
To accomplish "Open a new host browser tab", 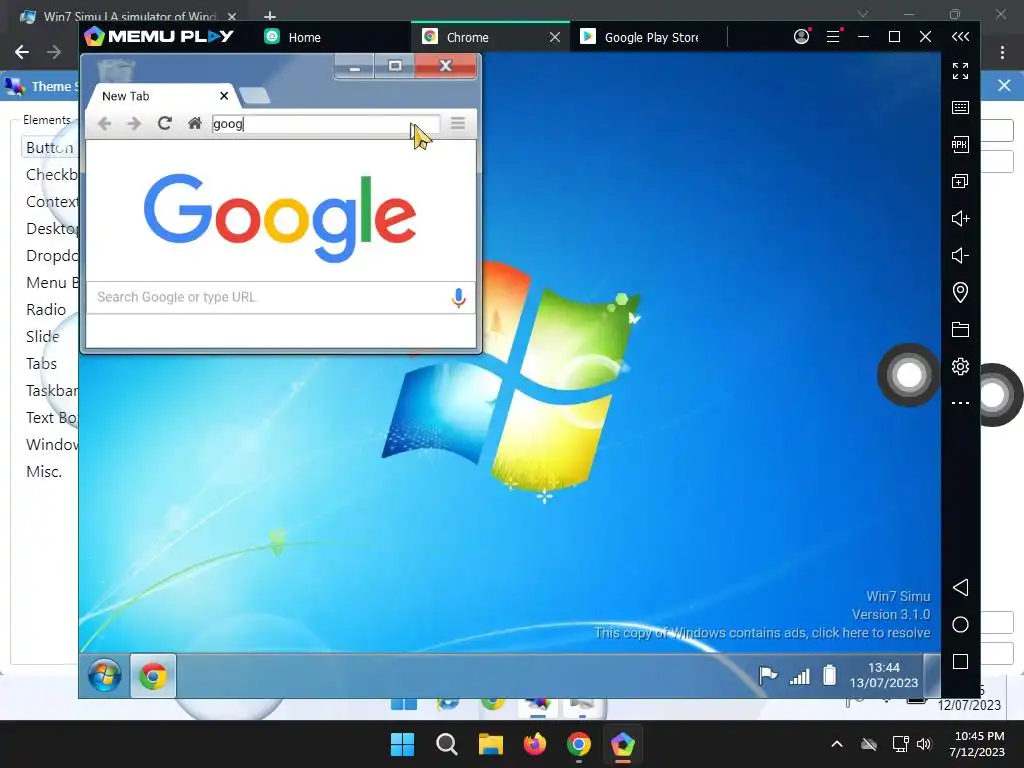I will click(270, 15).
